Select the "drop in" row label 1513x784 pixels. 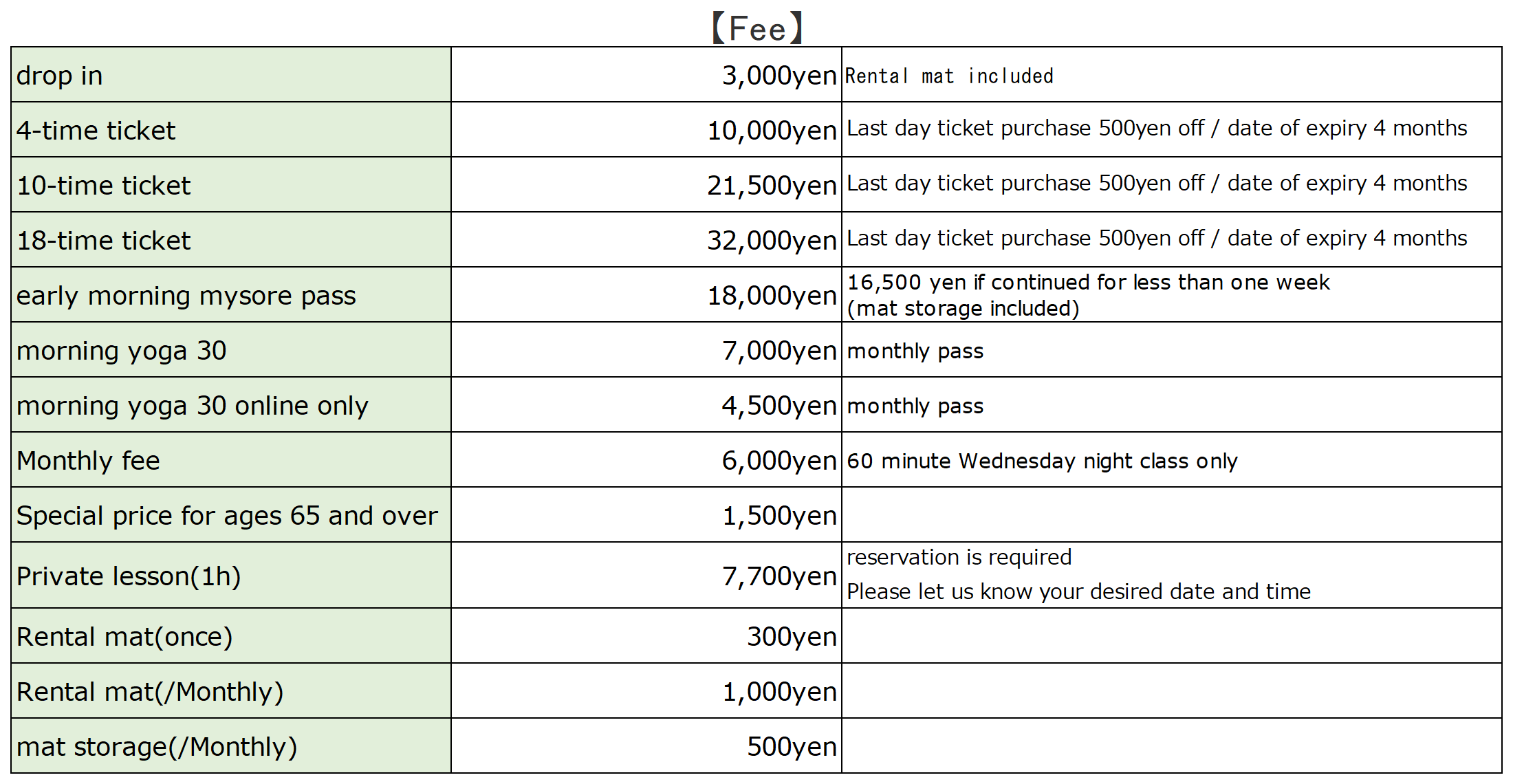click(60, 76)
